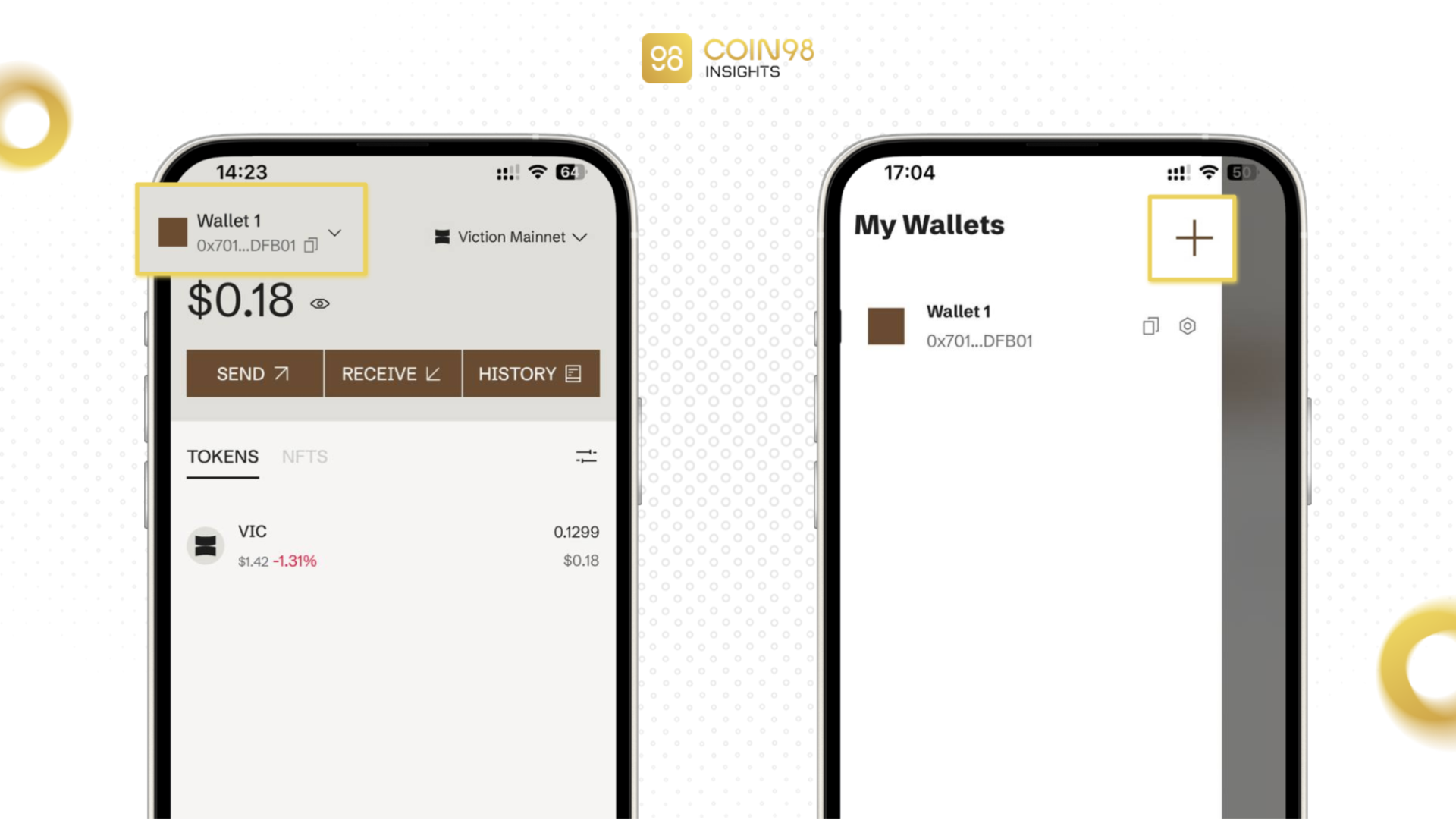Expand the Viction Mainnet network dropdown

pyautogui.click(x=512, y=236)
